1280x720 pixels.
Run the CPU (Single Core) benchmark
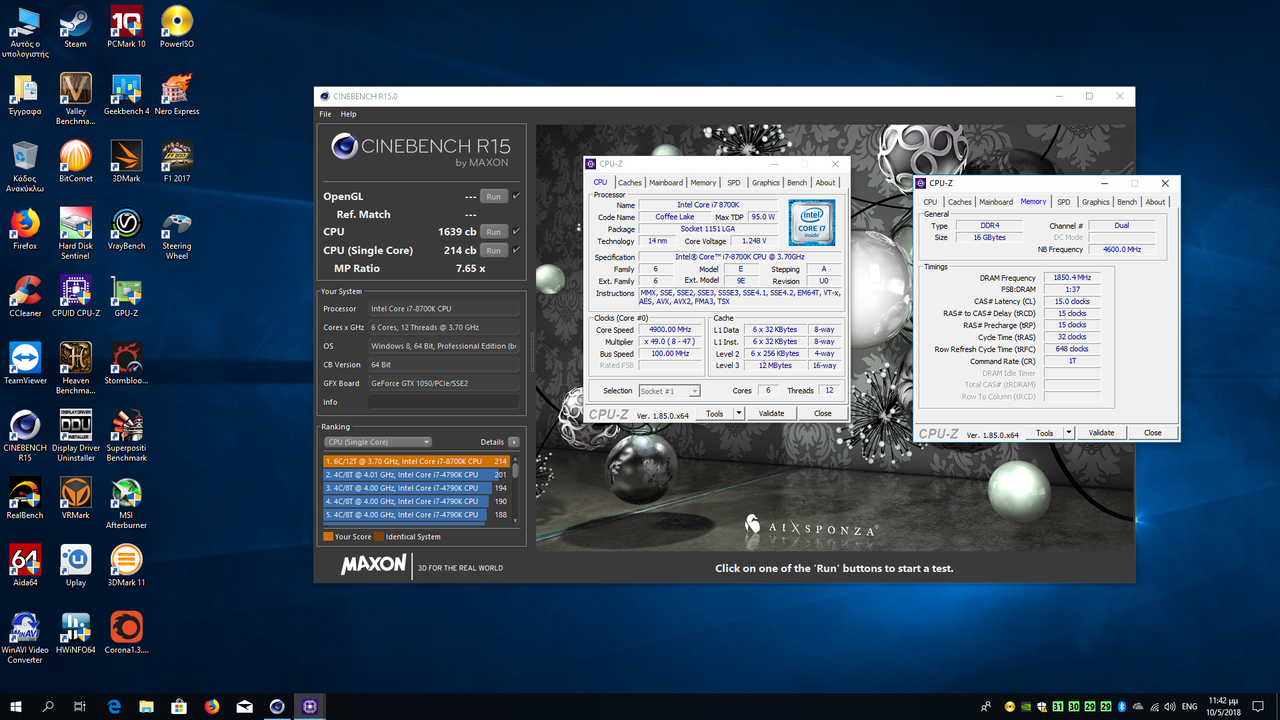coord(494,250)
